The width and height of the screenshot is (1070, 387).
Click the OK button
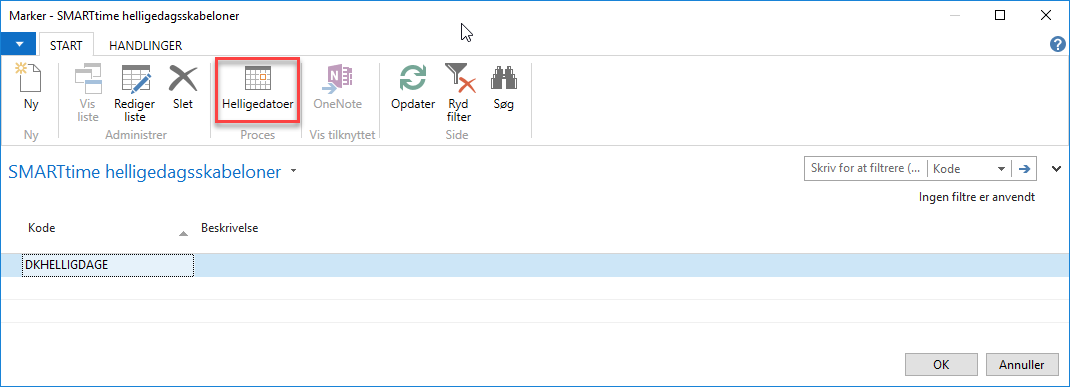point(941,364)
